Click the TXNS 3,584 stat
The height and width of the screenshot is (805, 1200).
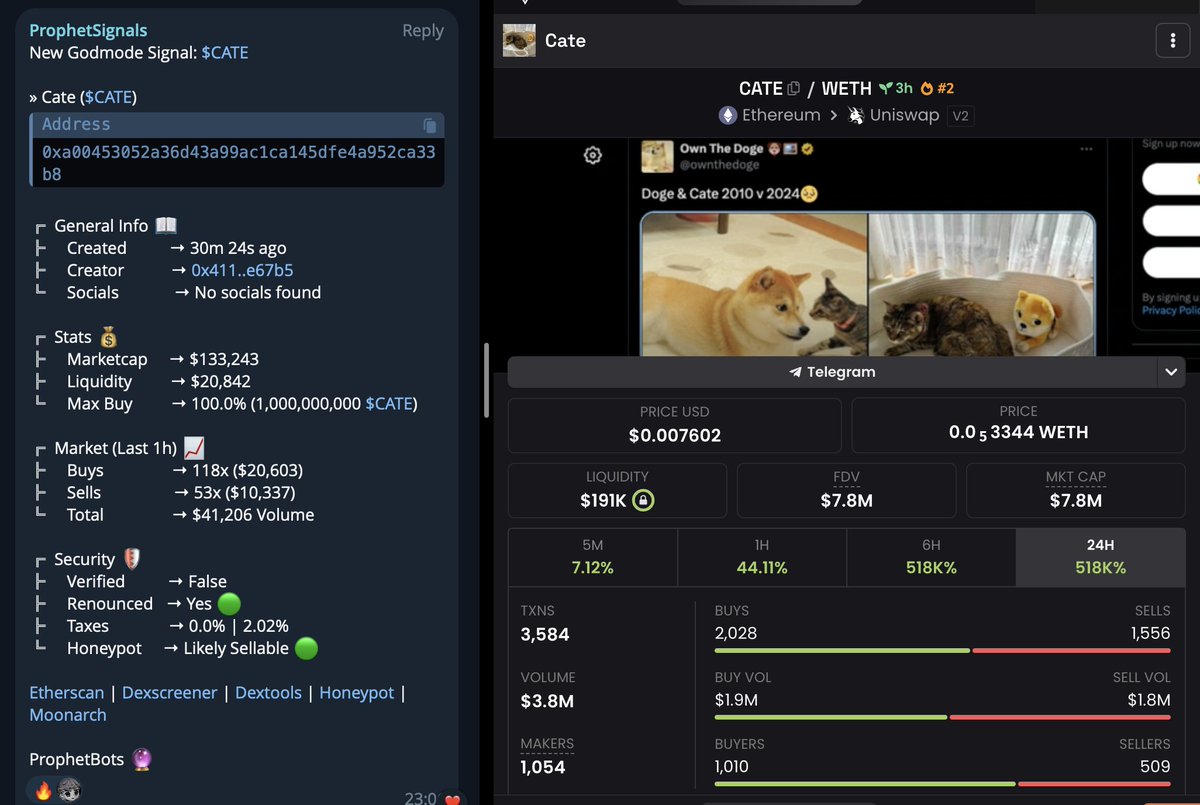(x=545, y=623)
